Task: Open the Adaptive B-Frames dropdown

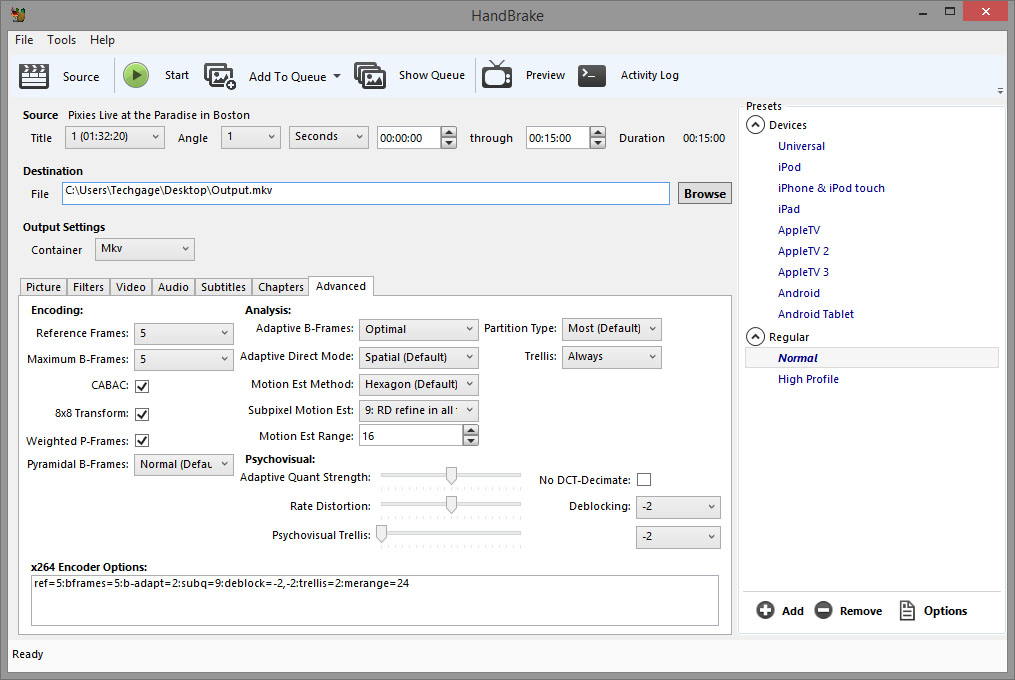Action: [419, 329]
